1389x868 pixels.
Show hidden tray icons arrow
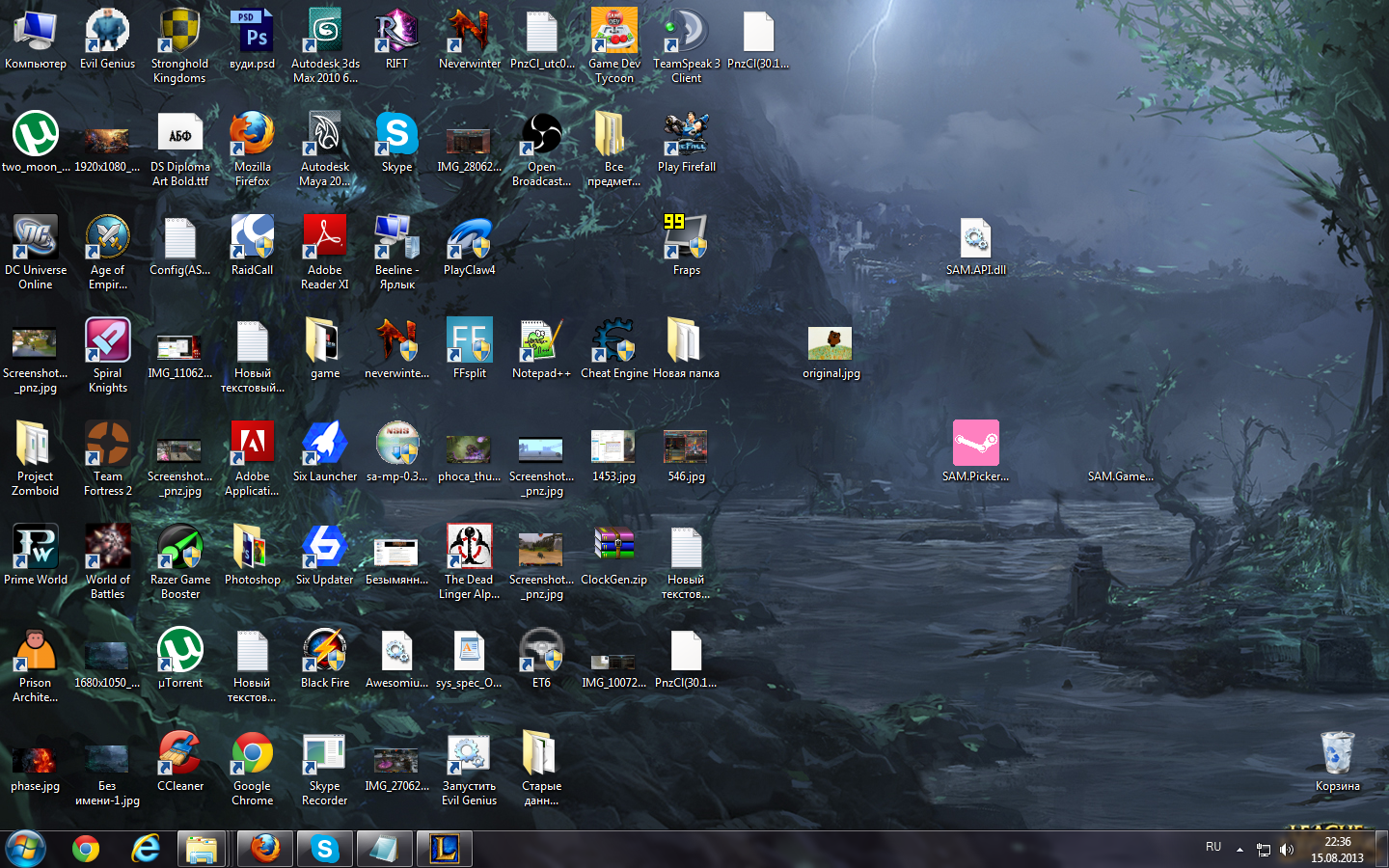1239,850
